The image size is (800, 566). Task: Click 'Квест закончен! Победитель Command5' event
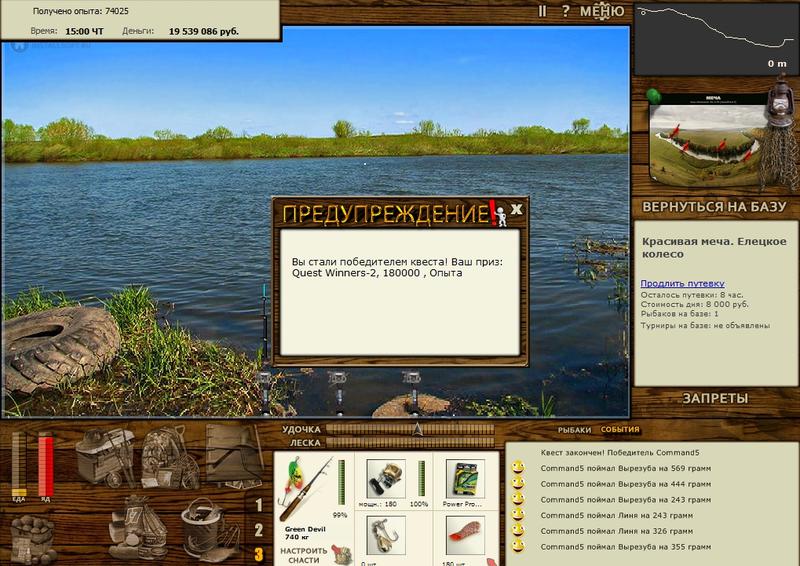tap(620, 452)
